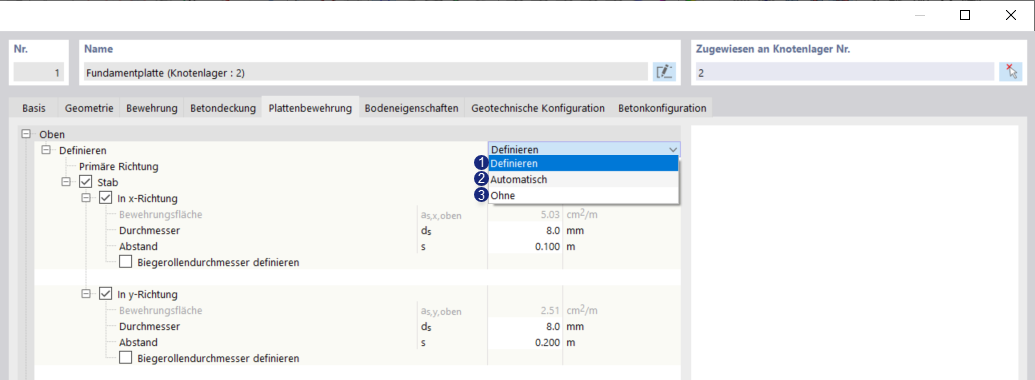Toggle the In x-Richtung checkbox

pyautogui.click(x=106, y=198)
